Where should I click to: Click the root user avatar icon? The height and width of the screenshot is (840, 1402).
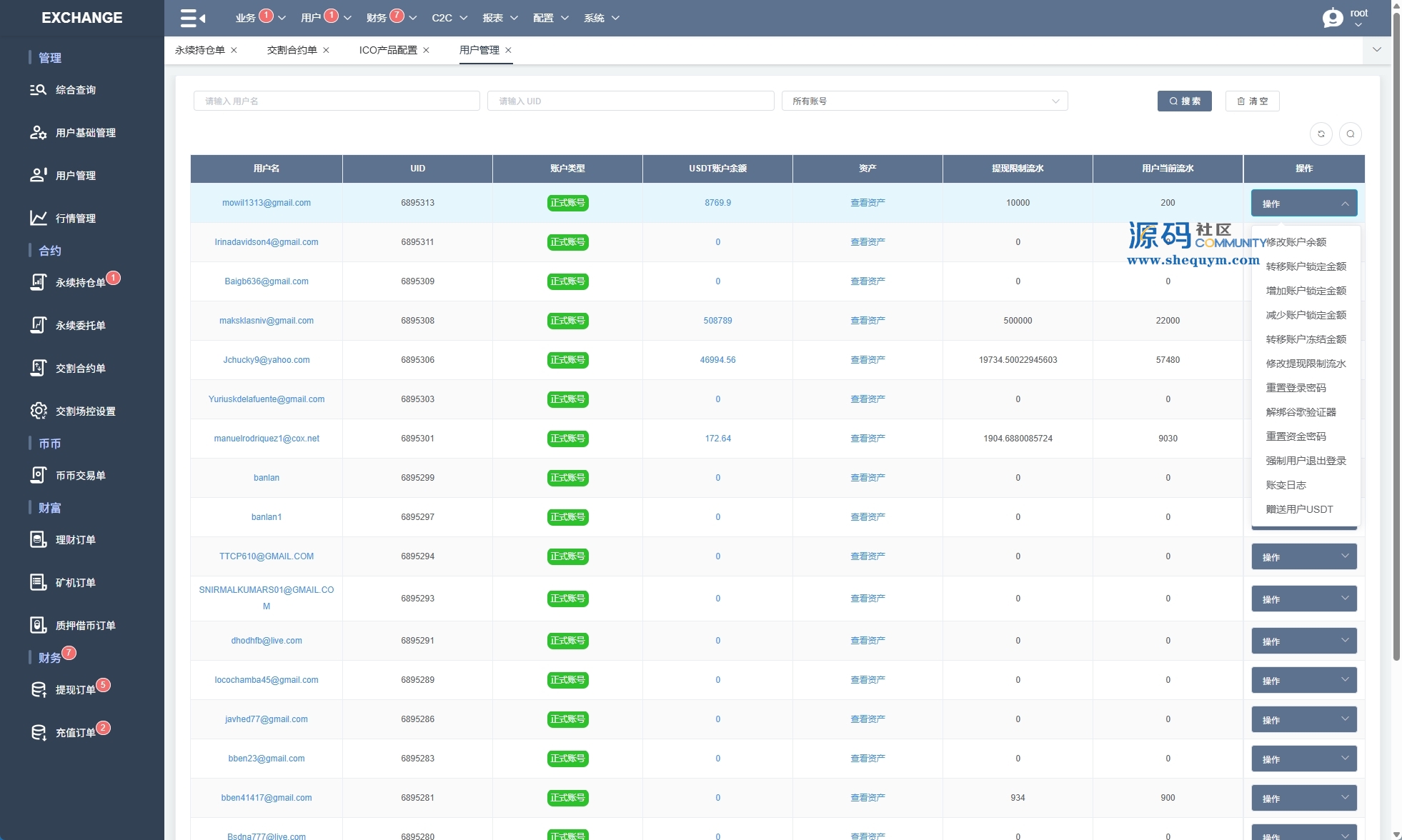pyautogui.click(x=1333, y=18)
